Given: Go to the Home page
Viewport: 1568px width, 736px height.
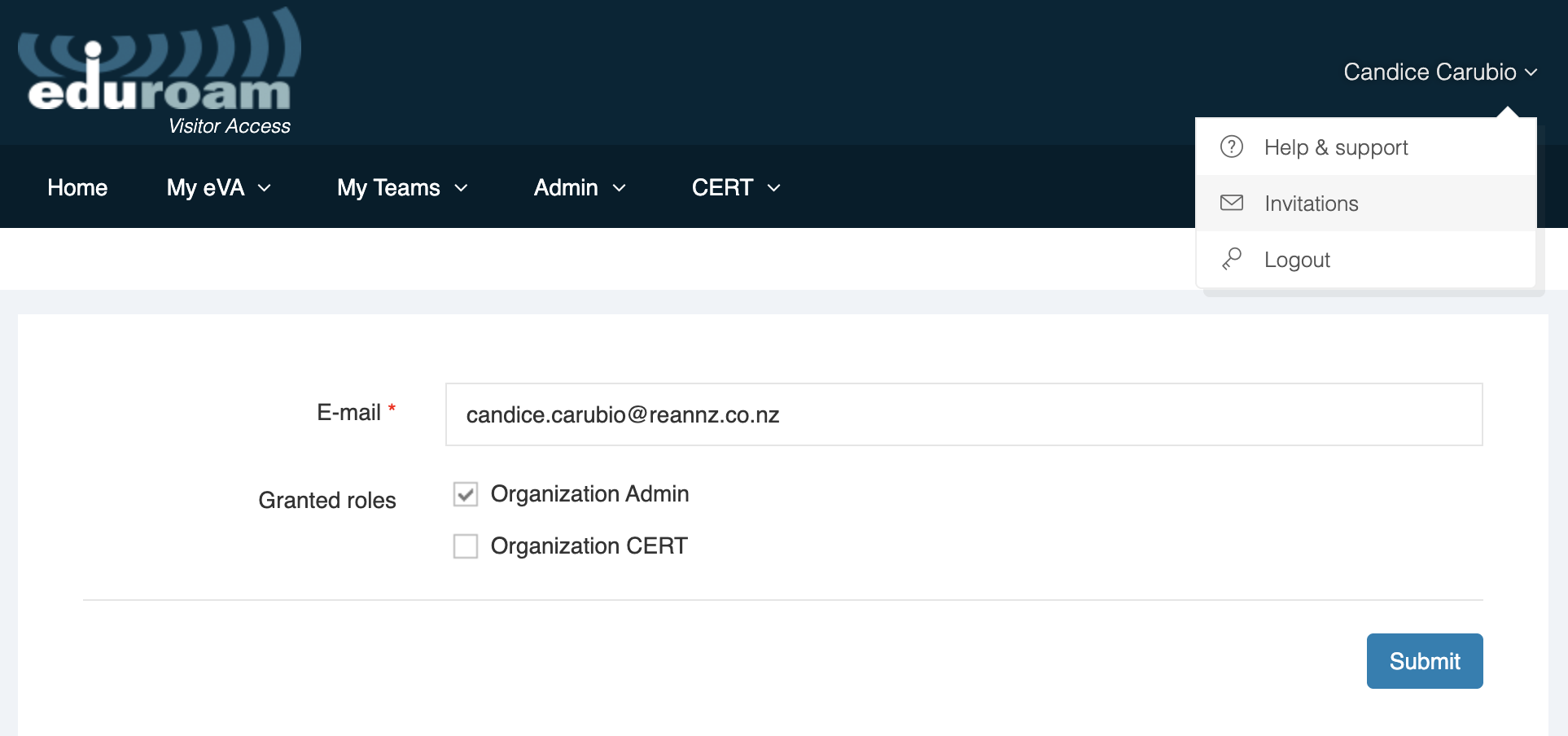Looking at the screenshot, I should point(77,188).
